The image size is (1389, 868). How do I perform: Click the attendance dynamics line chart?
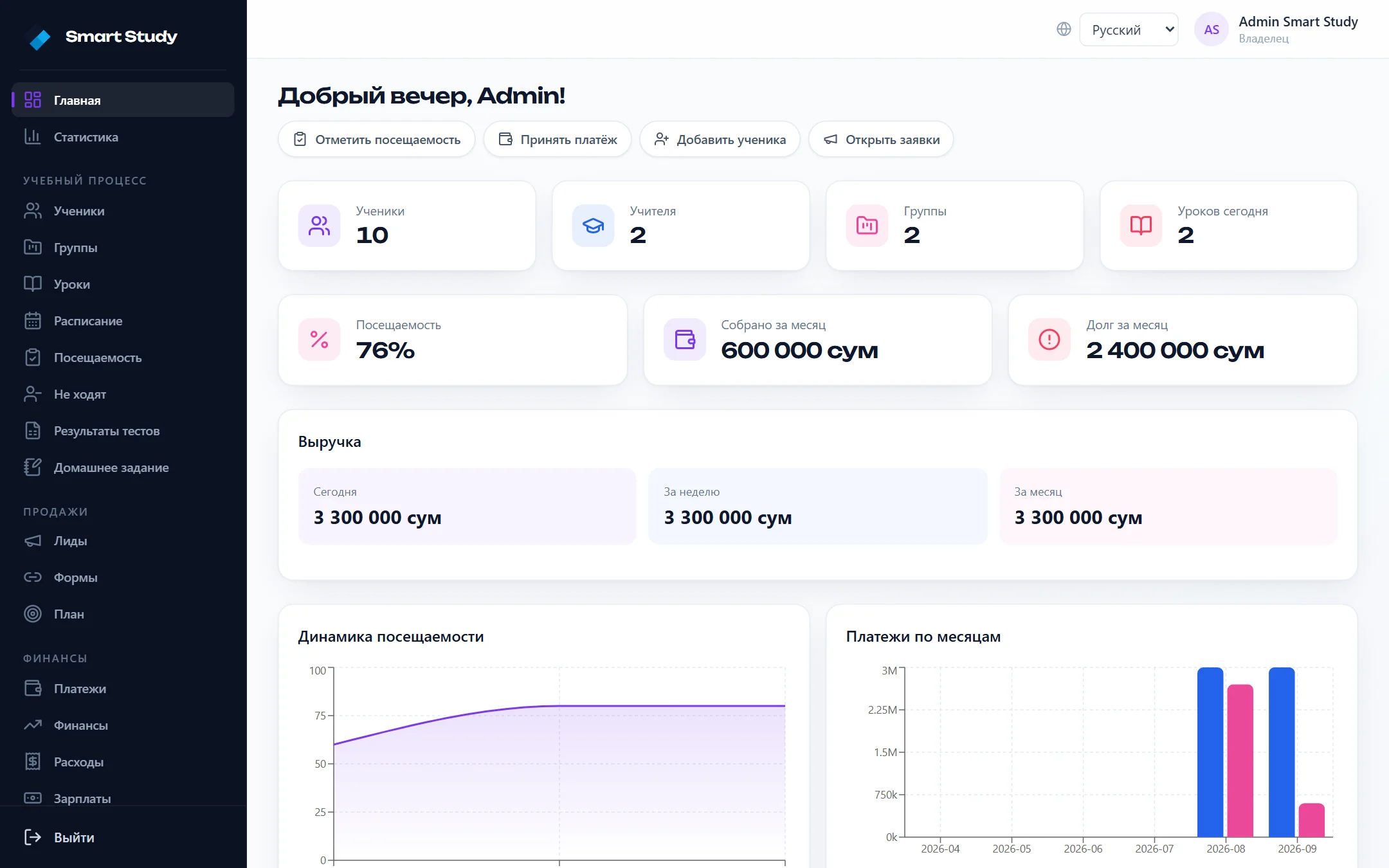coord(559,764)
